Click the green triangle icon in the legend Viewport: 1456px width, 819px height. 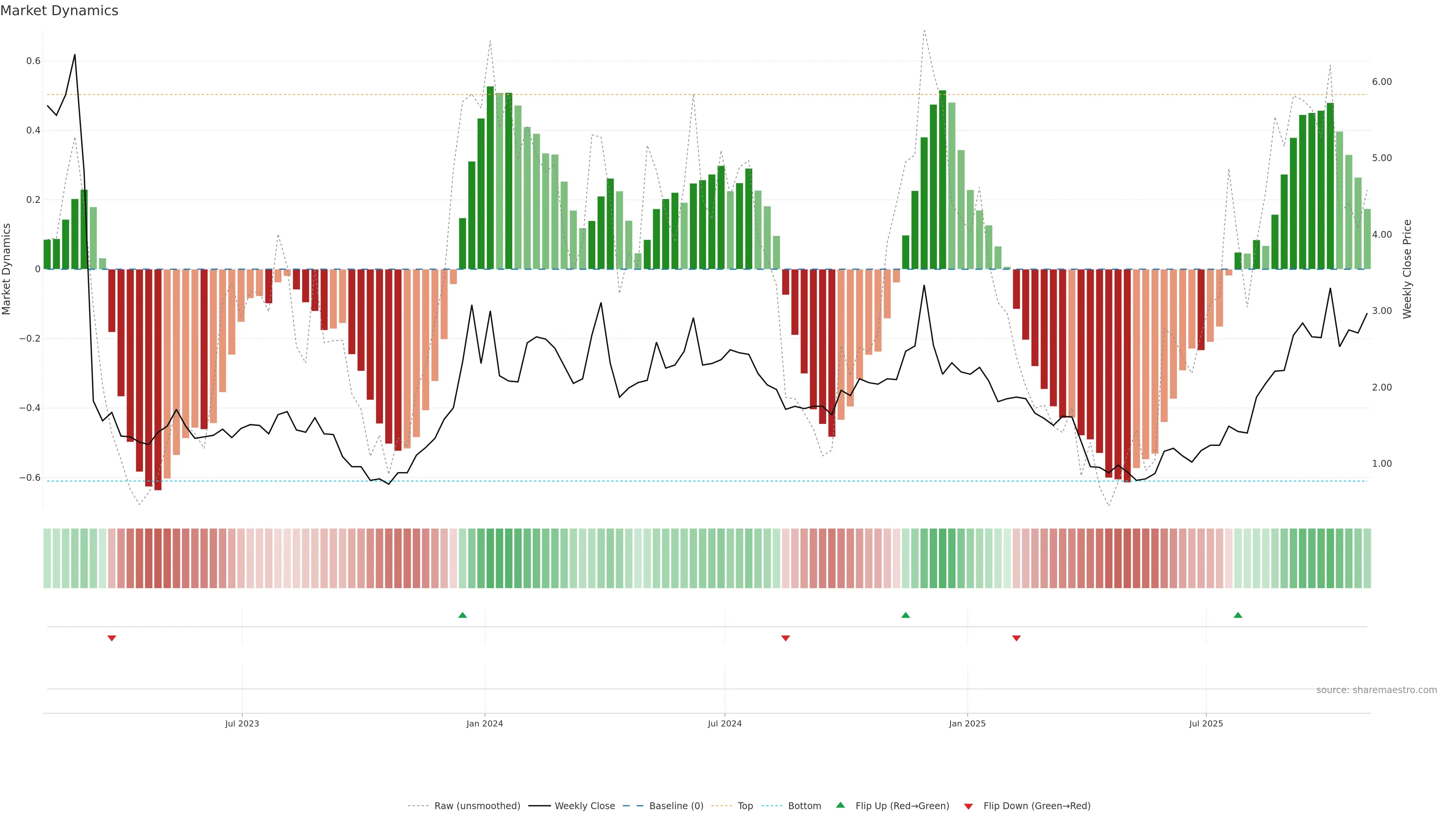[x=841, y=805]
